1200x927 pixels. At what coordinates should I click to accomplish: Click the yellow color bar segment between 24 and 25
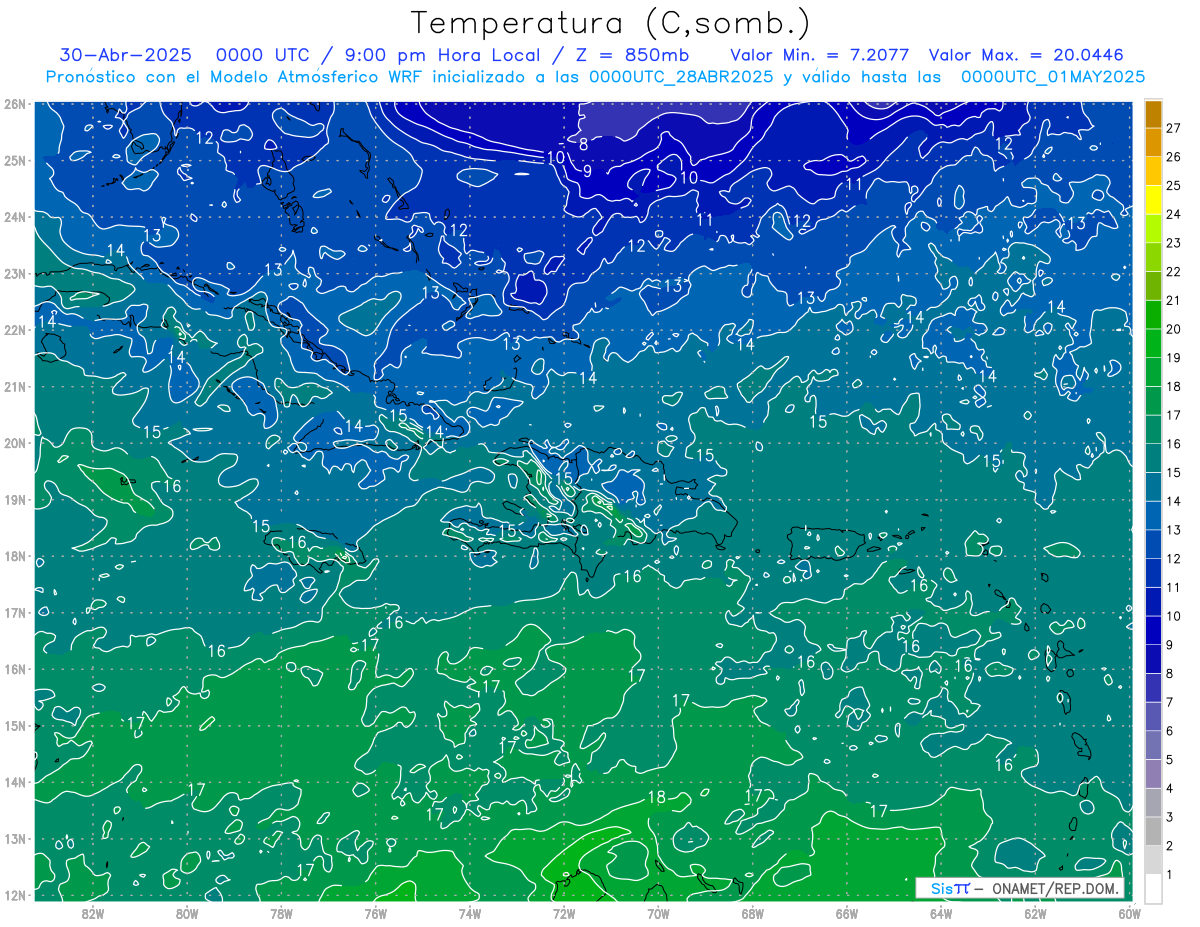click(x=1153, y=200)
